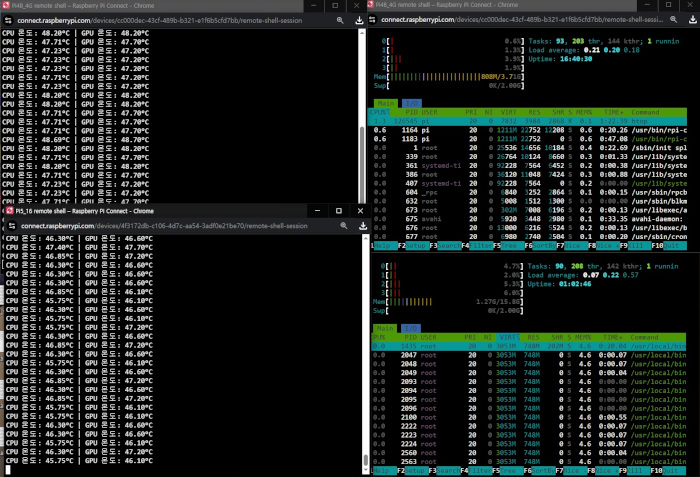
Task: Select avahi-daemon process row PID 675
Action: [x=527, y=219]
